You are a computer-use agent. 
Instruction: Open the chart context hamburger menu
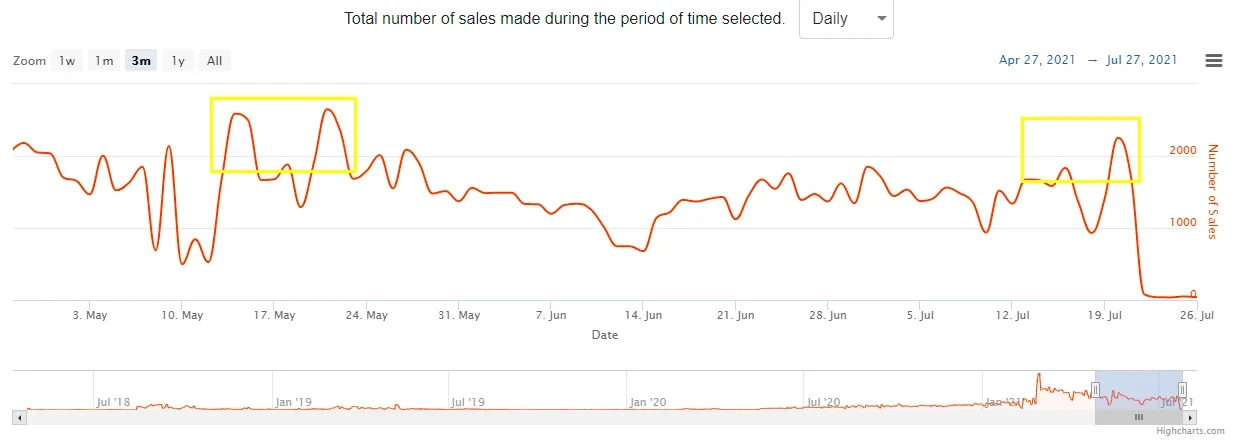point(1214,60)
